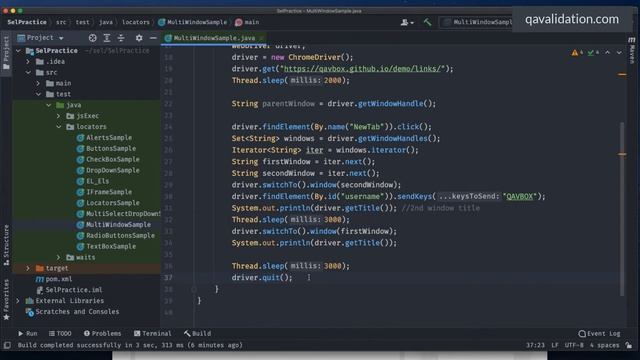Click the tool window quick access icon
Screen dimensions: 640x360
(x=7, y=345)
